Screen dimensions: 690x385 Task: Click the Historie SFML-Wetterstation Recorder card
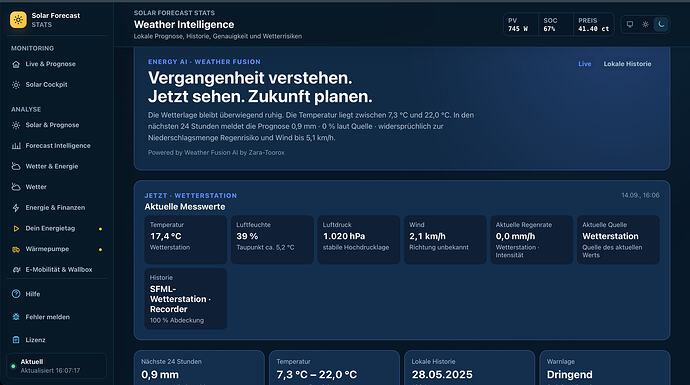point(186,299)
